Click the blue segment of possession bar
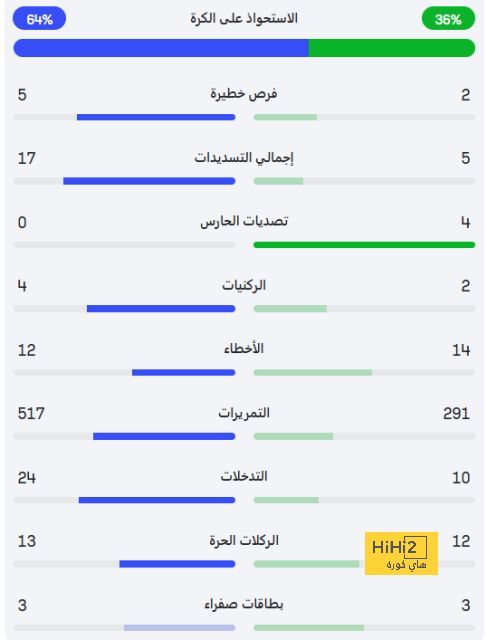 click(x=161, y=48)
